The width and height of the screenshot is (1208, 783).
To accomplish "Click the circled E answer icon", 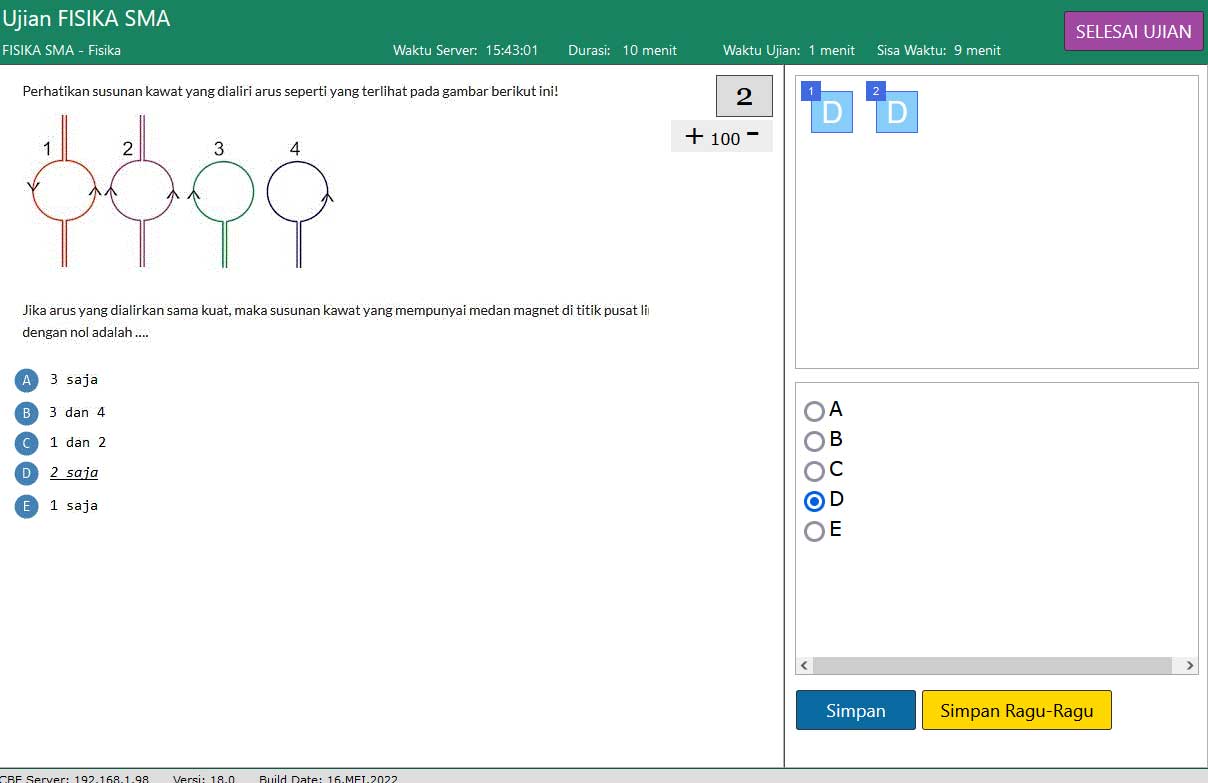I will (27, 506).
